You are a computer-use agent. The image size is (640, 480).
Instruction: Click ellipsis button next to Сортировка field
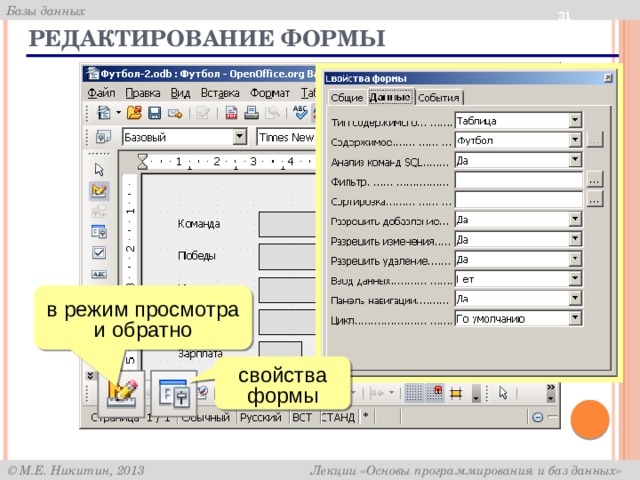595,200
